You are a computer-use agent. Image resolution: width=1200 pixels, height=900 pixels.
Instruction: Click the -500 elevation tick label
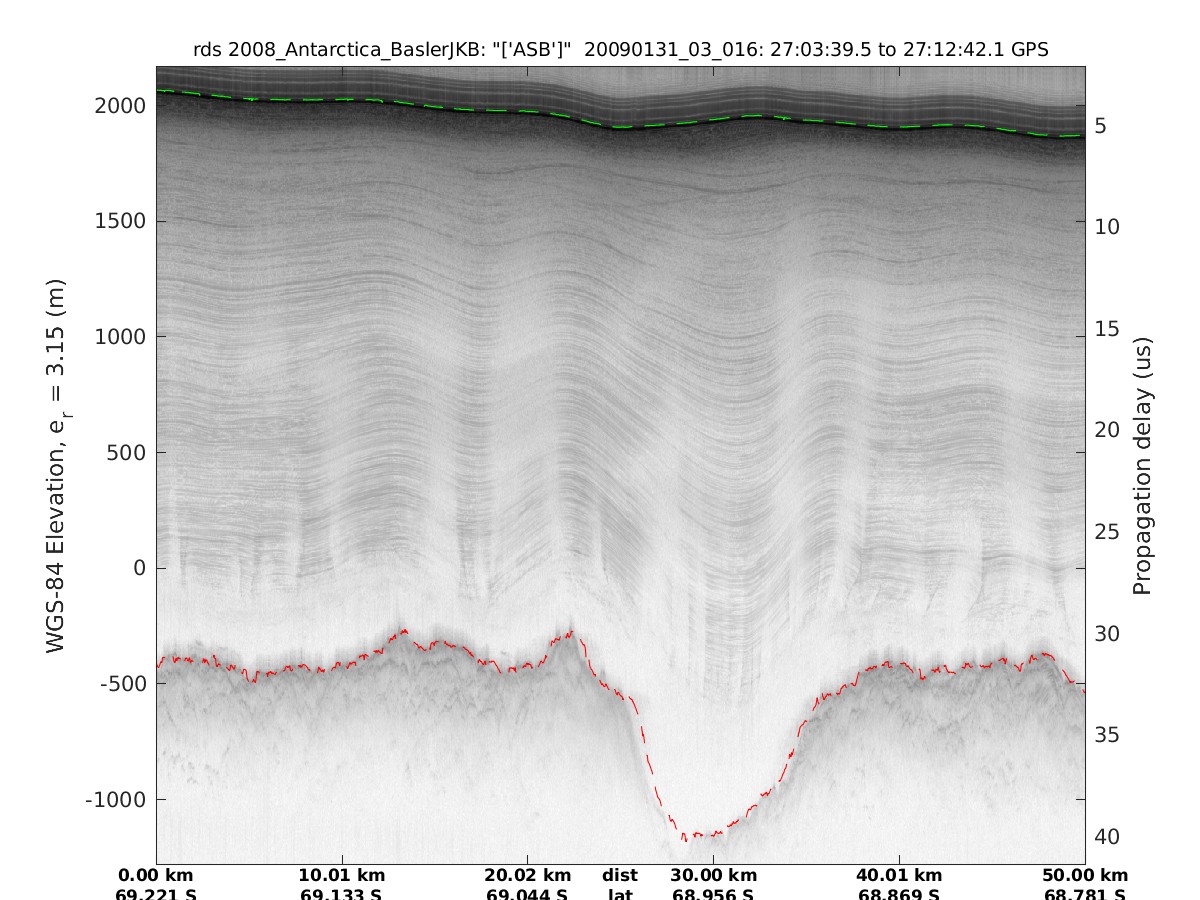tap(120, 684)
